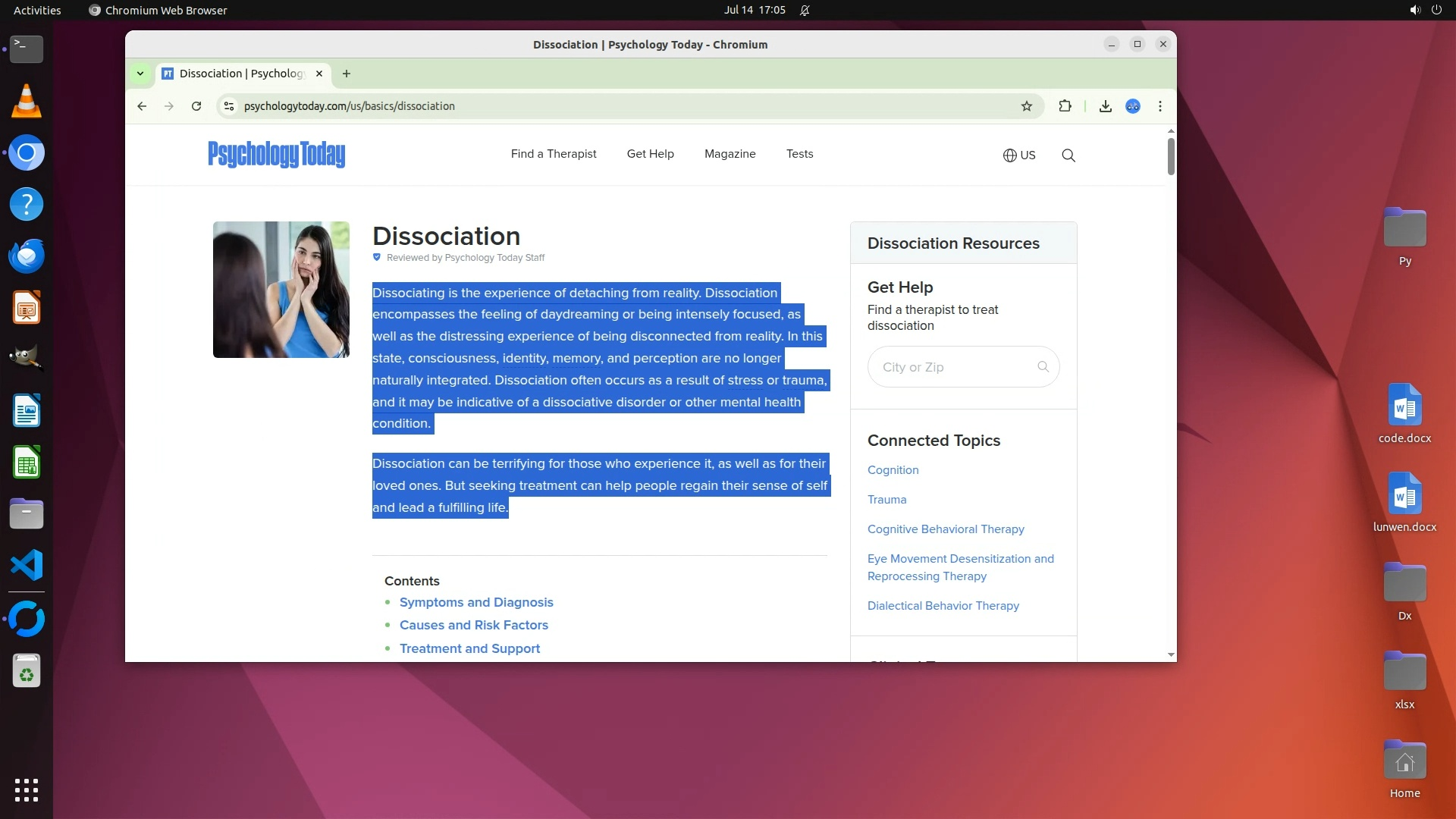Expand the tab search chevron
The height and width of the screenshot is (819, 1456).
[x=140, y=74]
